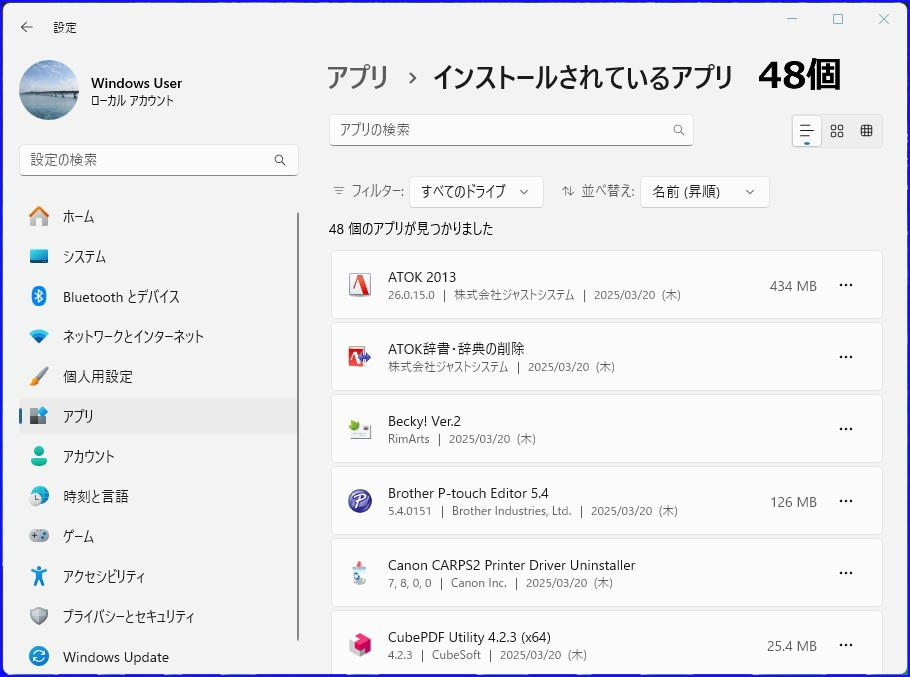This screenshot has height=677, width=910.
Task: Click the sidebar vertical scrollbar
Action: pos(298,426)
